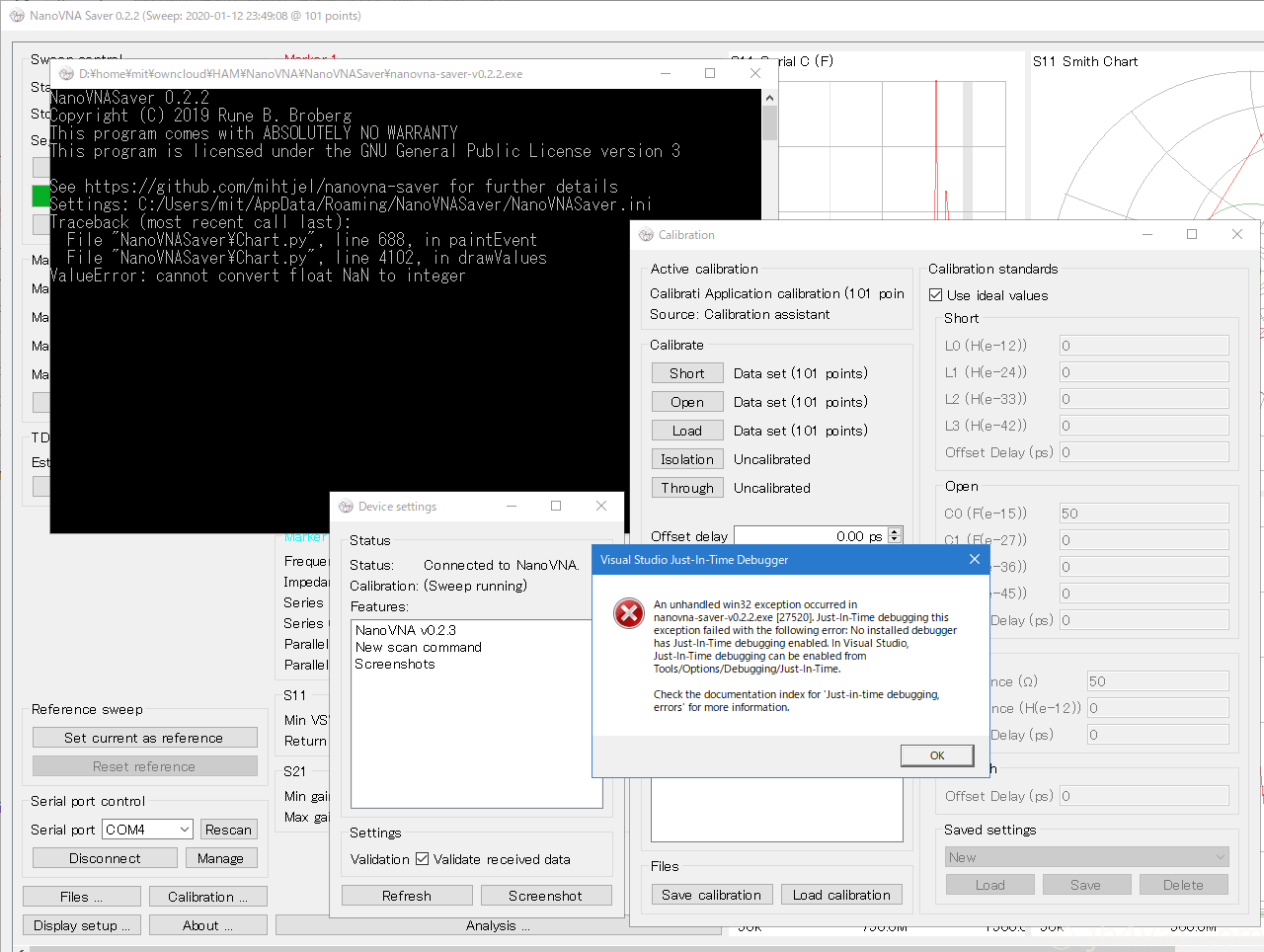
Task: Click console scrollbar up arrow
Action: click(x=769, y=97)
